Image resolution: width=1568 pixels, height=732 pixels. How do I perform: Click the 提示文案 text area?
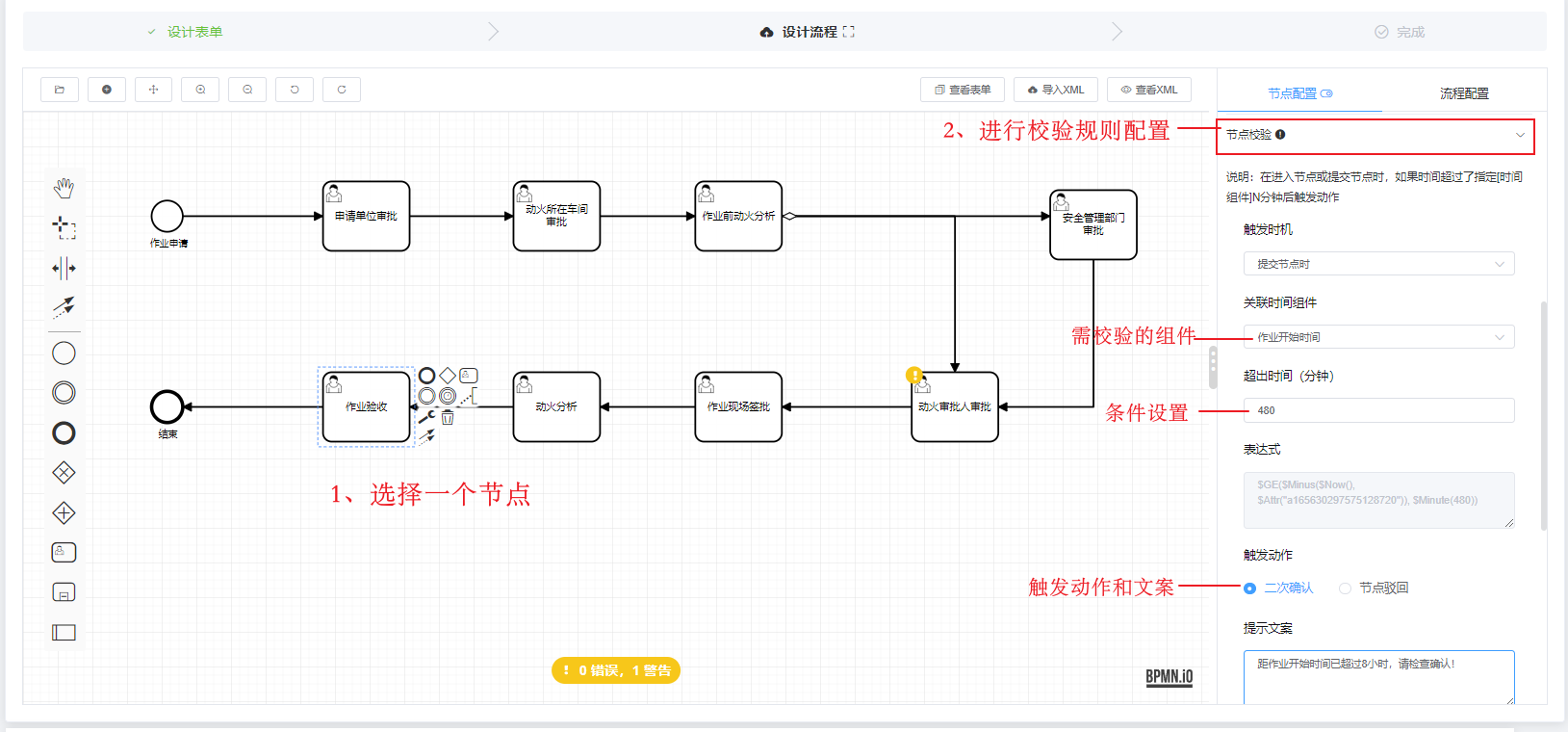[1378, 677]
